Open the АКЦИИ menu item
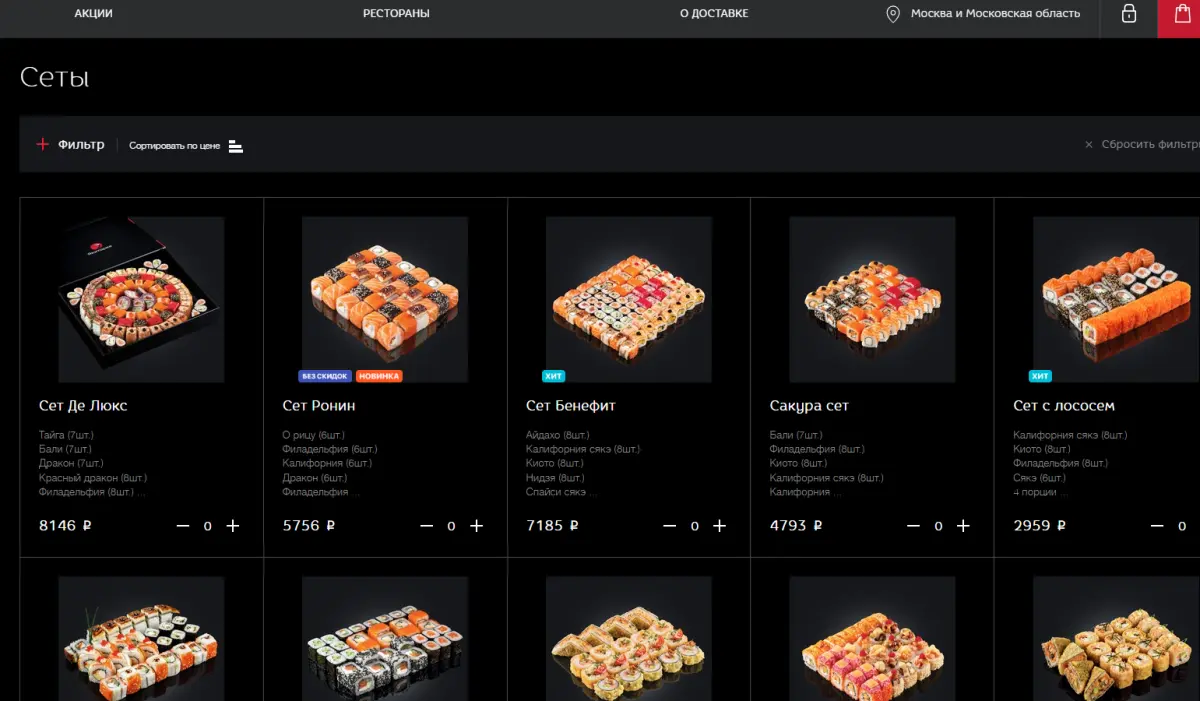The width and height of the screenshot is (1200, 701). click(x=93, y=14)
